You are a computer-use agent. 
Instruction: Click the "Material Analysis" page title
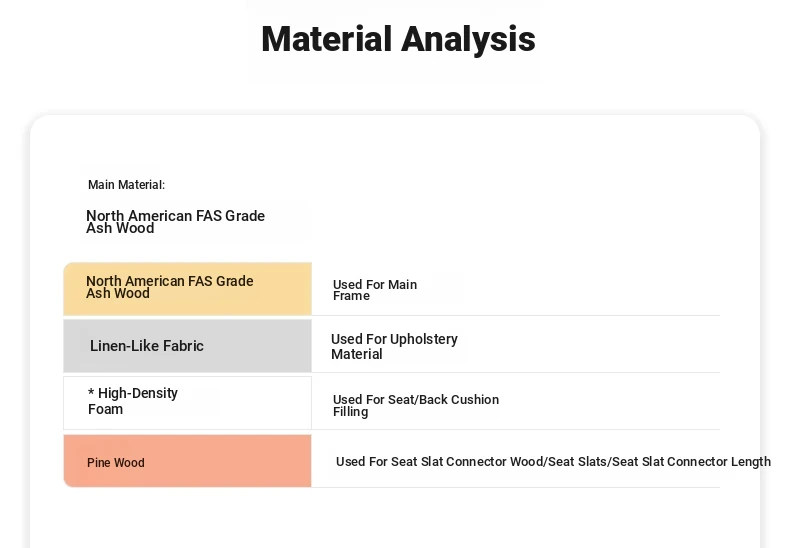(x=398, y=40)
